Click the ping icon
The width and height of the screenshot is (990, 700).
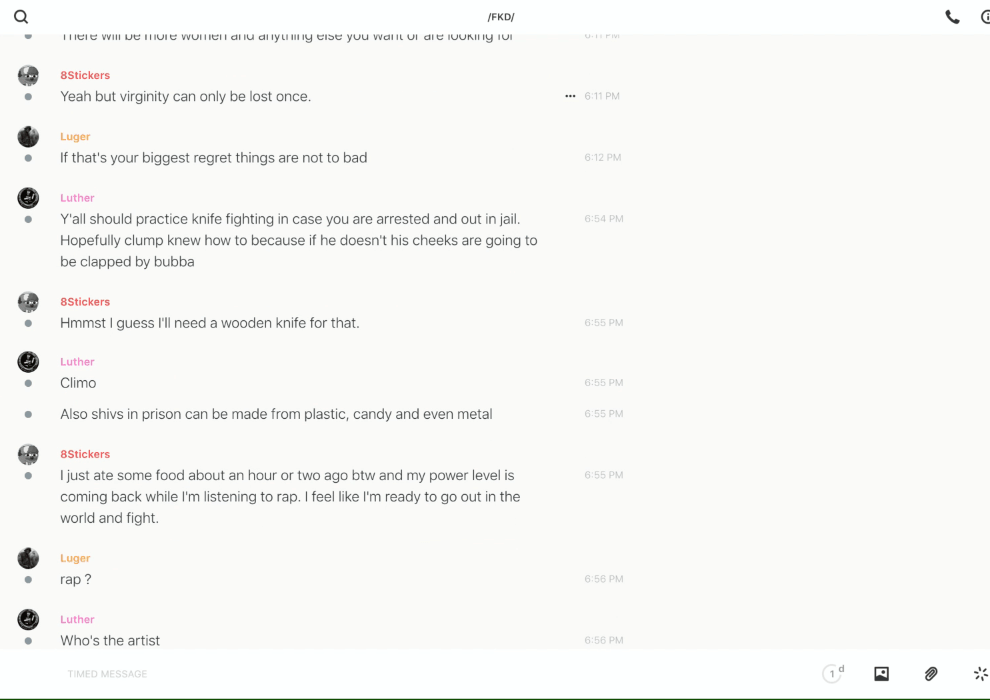980,674
